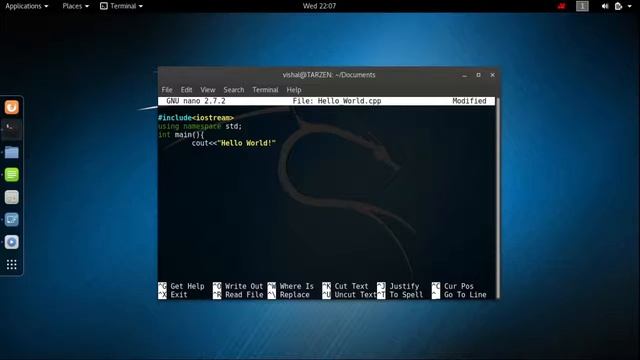This screenshot has width=640, height=360.
Task: Click 'Get Help' shortcut label
Action: pos(187,286)
